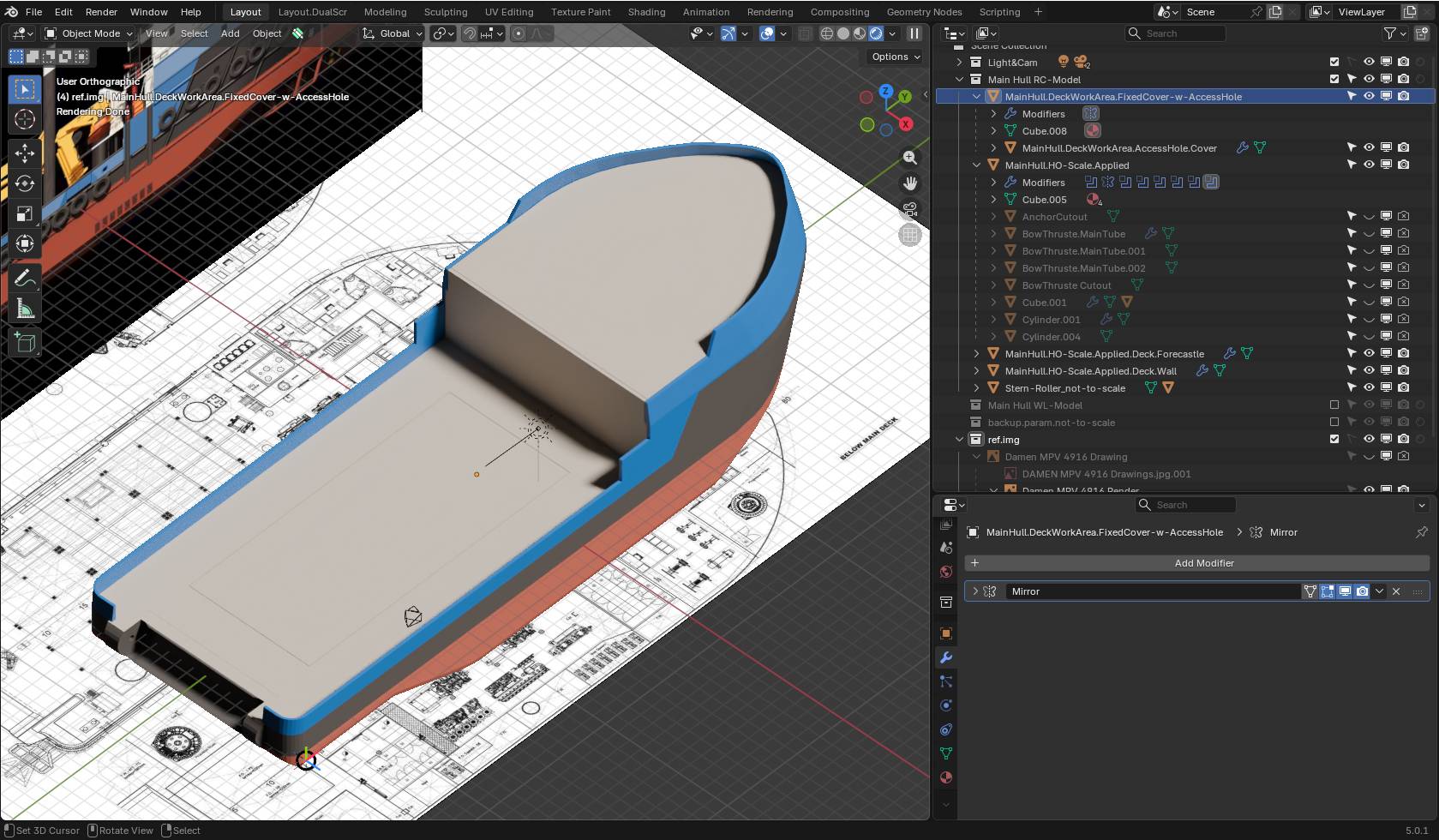Select the Move tool in the toolbar

click(x=25, y=153)
